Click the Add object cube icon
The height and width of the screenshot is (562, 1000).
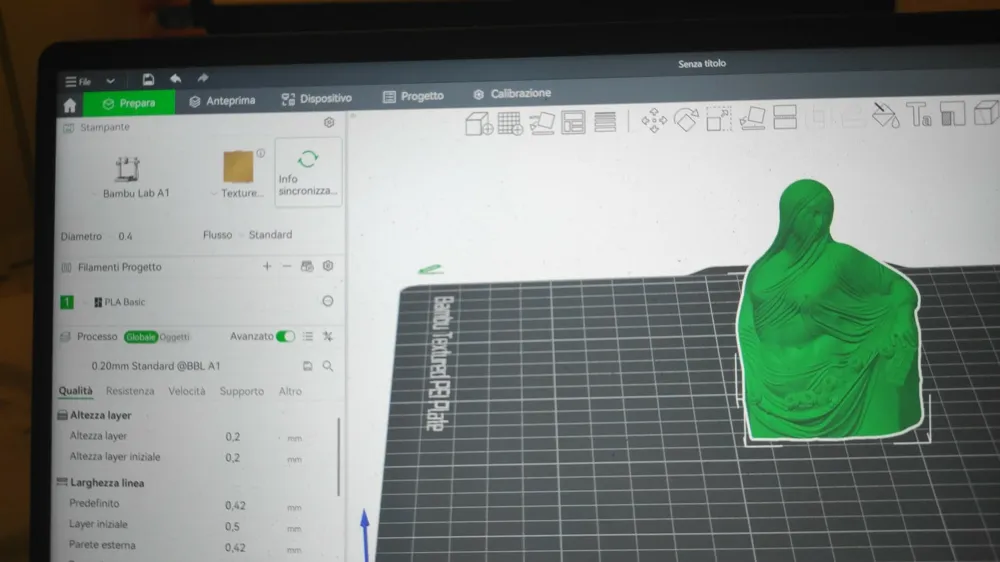point(478,123)
